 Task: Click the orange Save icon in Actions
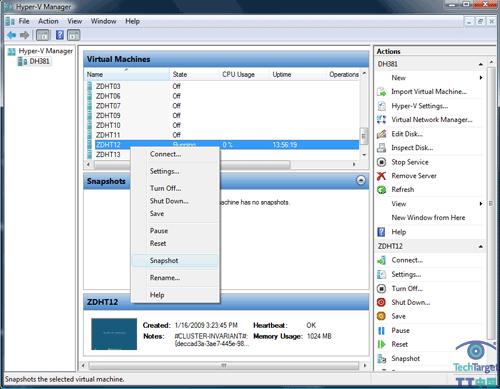(x=381, y=316)
